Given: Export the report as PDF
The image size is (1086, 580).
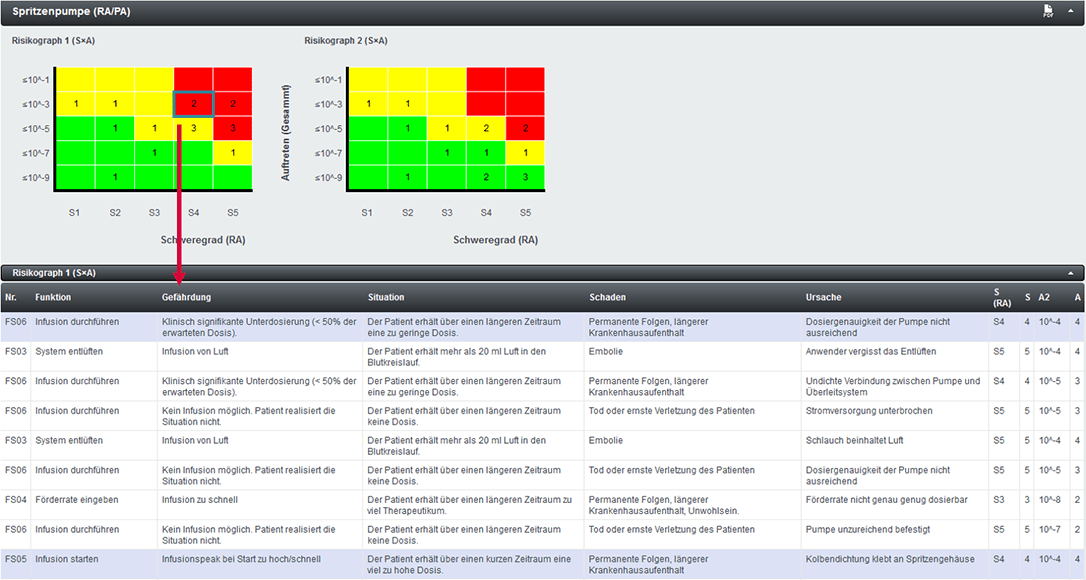Looking at the screenshot, I should pyautogui.click(x=1046, y=11).
